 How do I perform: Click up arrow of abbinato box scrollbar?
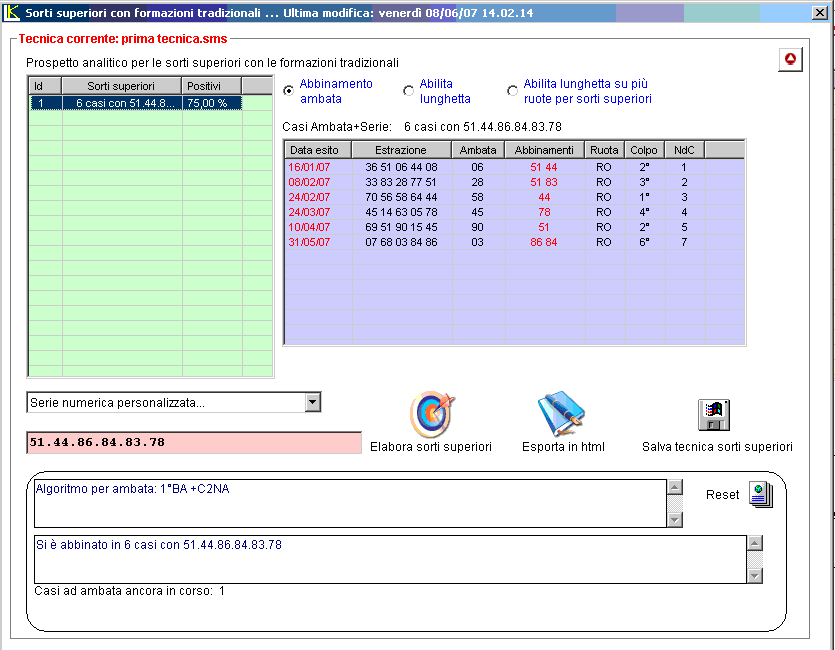tap(755, 543)
